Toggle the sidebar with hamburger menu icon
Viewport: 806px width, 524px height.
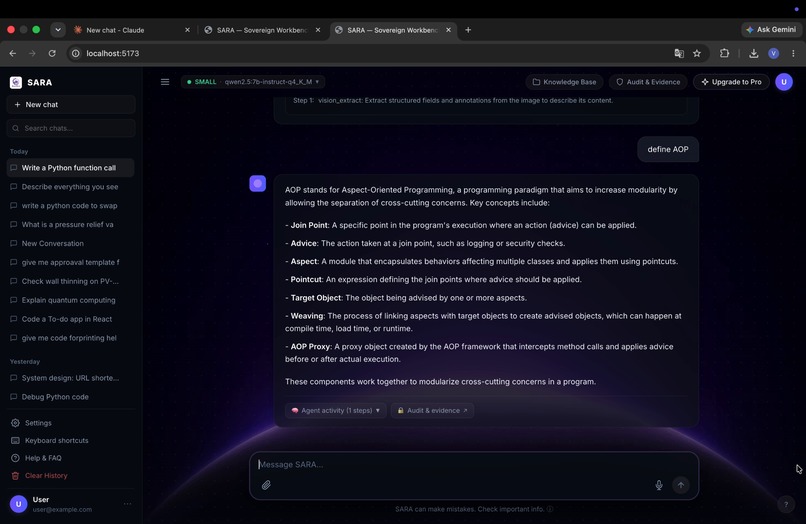(x=165, y=82)
